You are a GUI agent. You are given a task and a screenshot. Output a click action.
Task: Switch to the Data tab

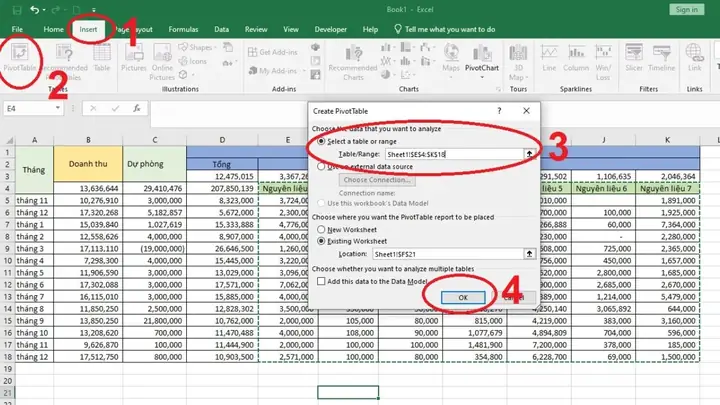221,29
